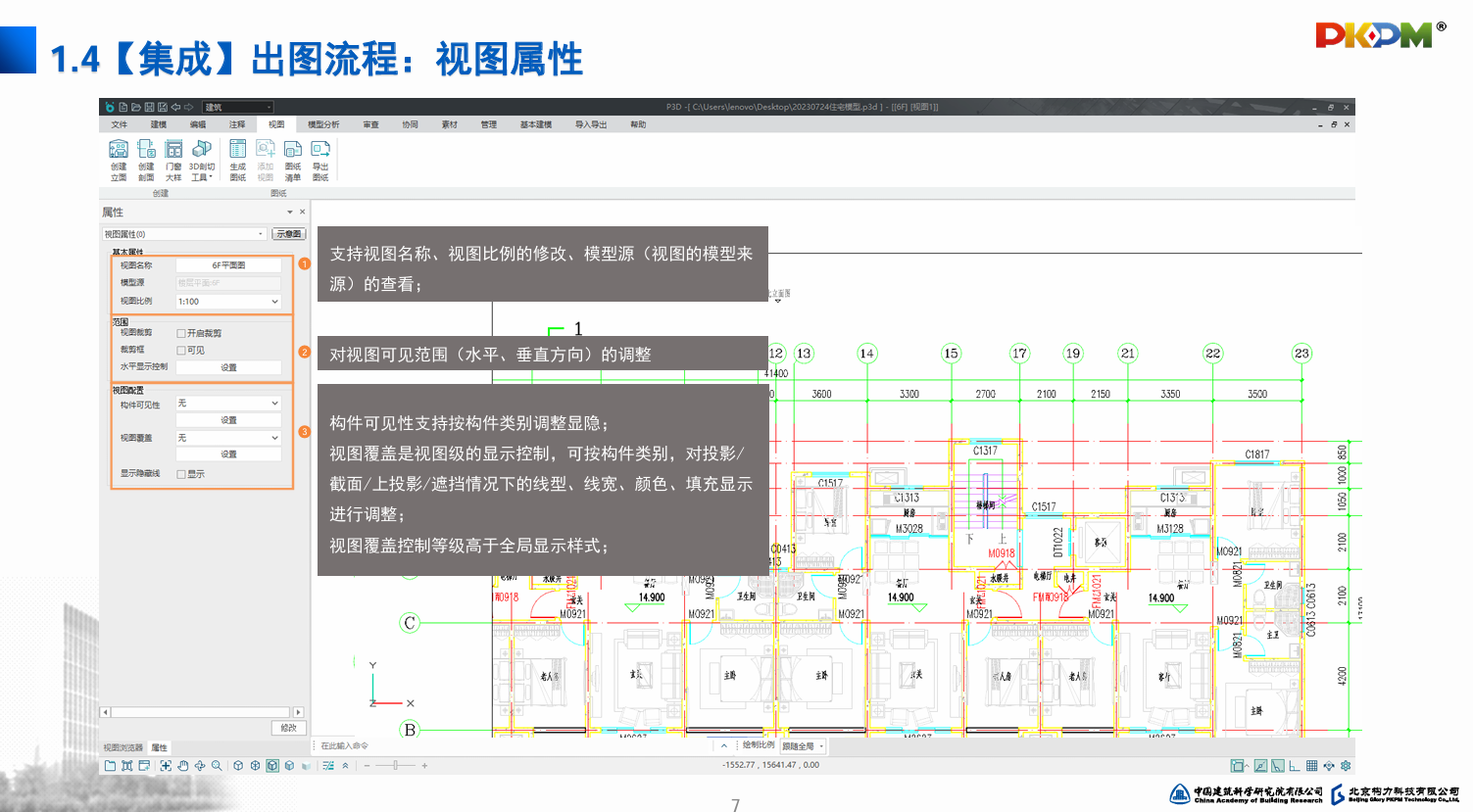The height and width of the screenshot is (812, 1473).
Task: Switch to the 管理 ribbon tab
Action: (x=488, y=124)
